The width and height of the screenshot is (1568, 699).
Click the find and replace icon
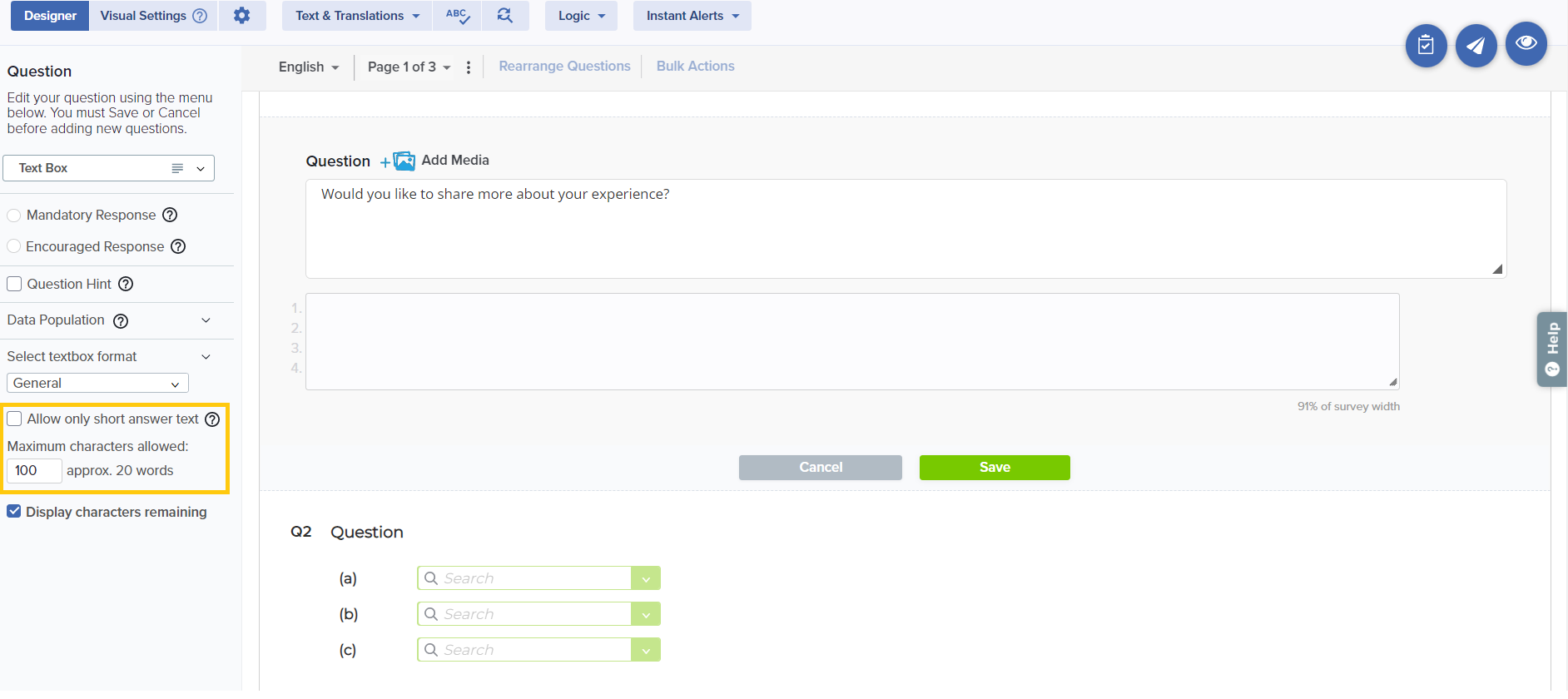(x=504, y=16)
